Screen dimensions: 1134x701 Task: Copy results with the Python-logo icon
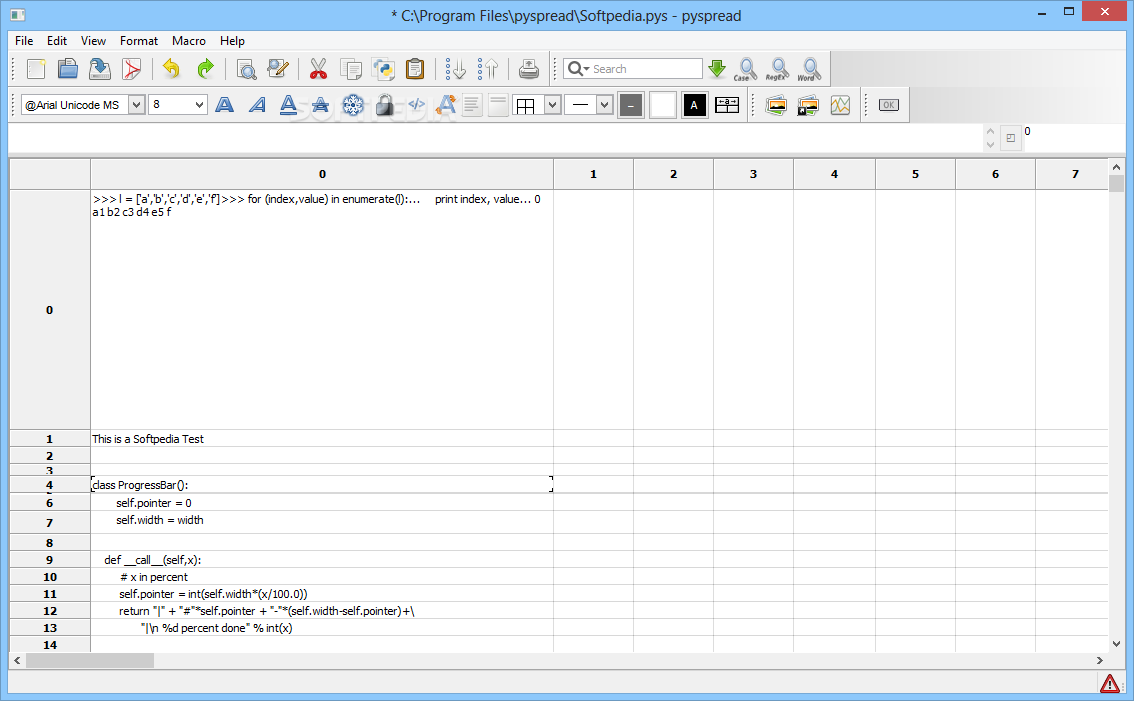click(x=383, y=69)
